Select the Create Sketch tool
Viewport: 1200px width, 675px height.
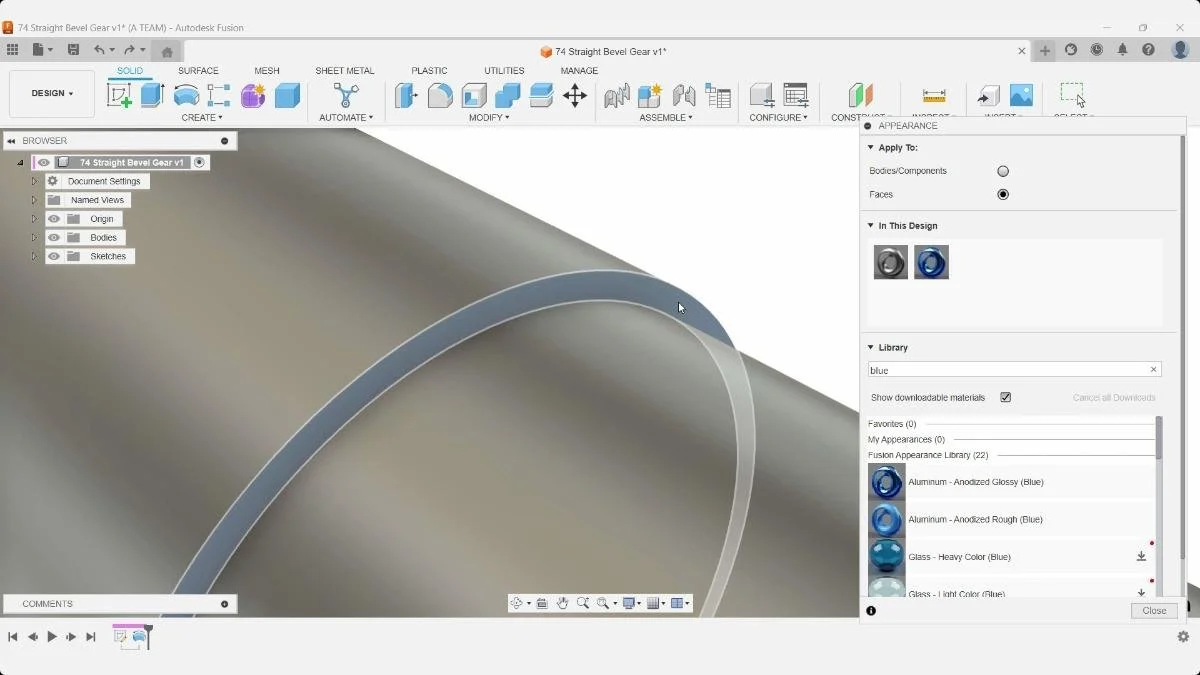[x=119, y=95]
